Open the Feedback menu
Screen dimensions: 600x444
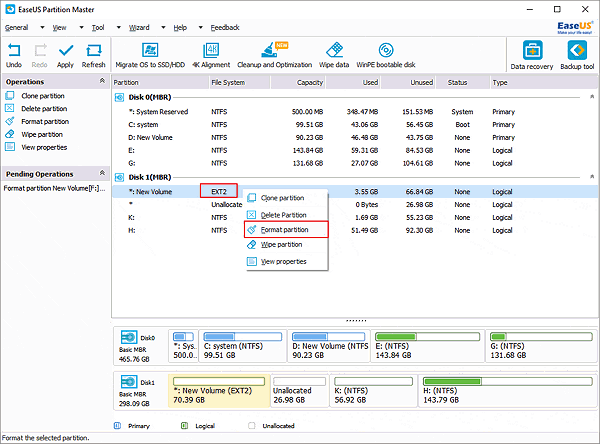coord(225,28)
